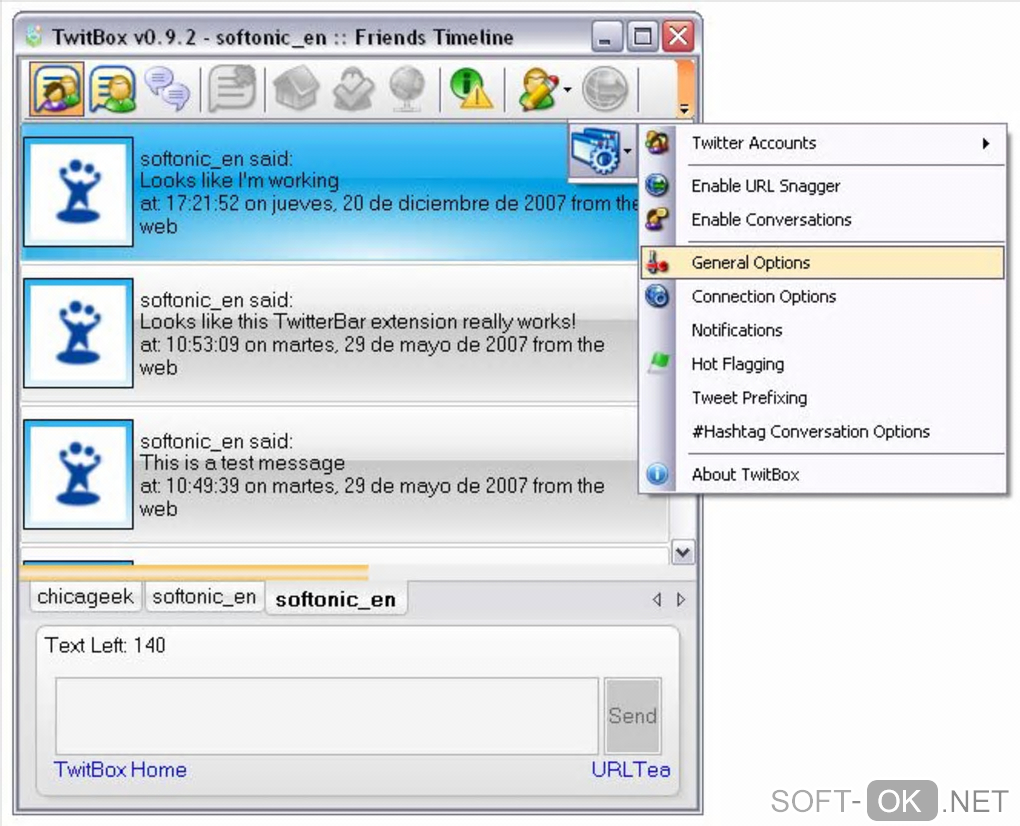
Task: Toggle Enable URL Snagger
Action: coord(823,186)
